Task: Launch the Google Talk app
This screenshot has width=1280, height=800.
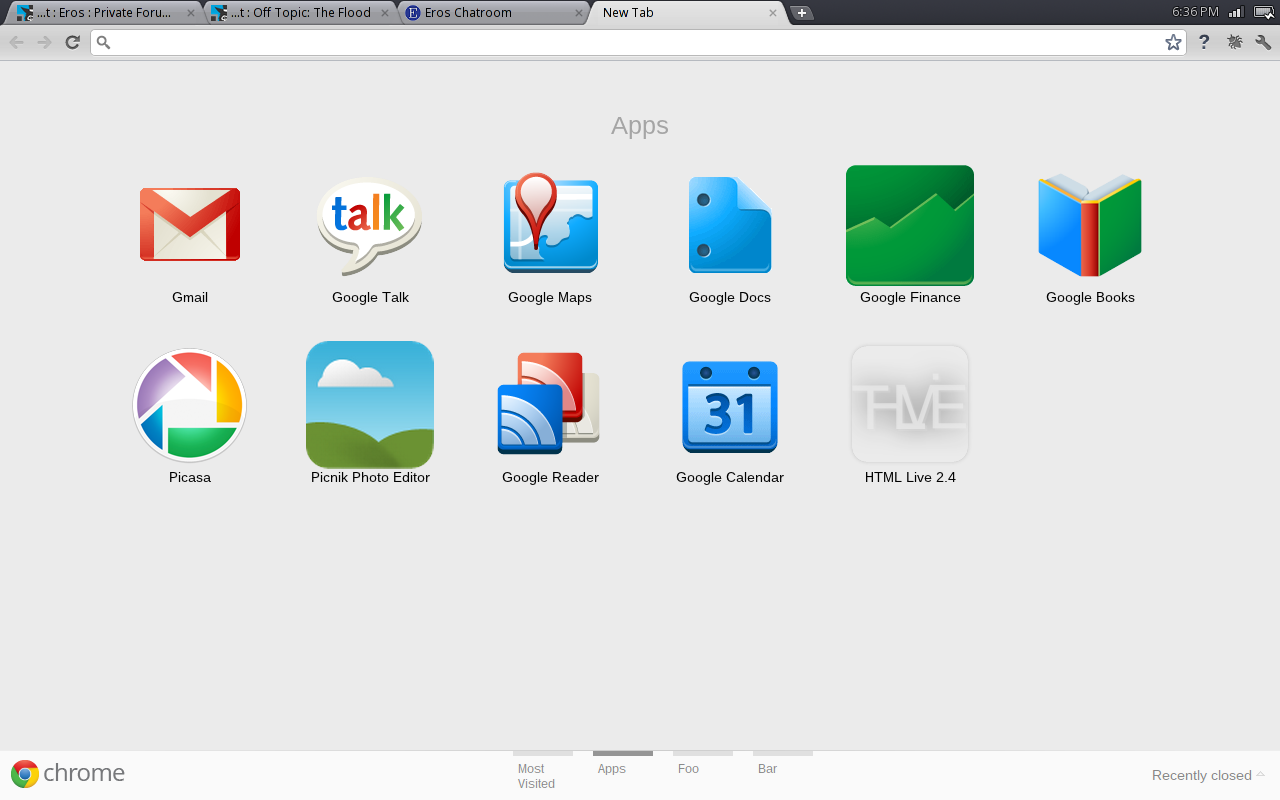Action: tap(370, 226)
